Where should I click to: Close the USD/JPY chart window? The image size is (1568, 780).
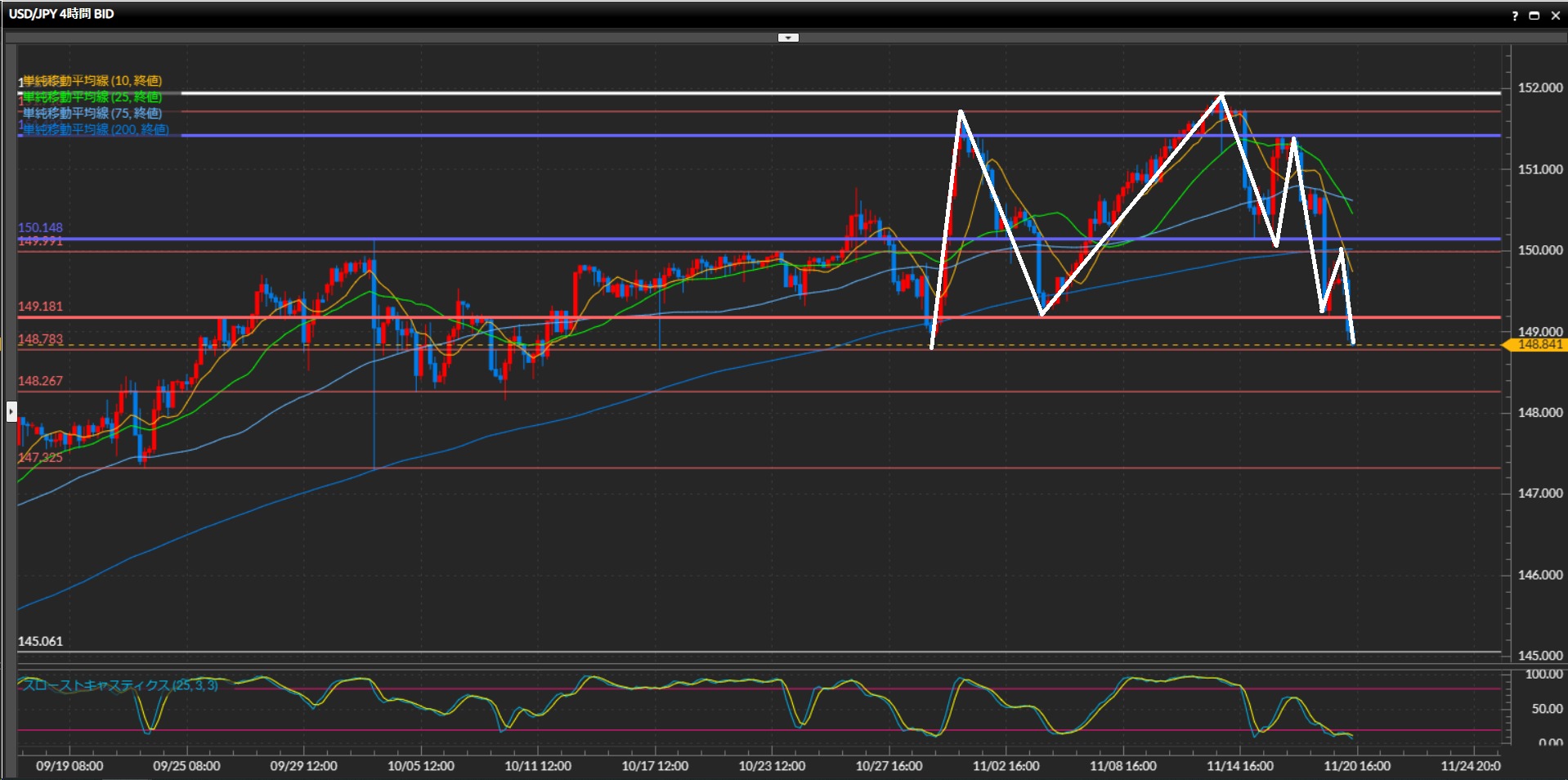point(1555,16)
